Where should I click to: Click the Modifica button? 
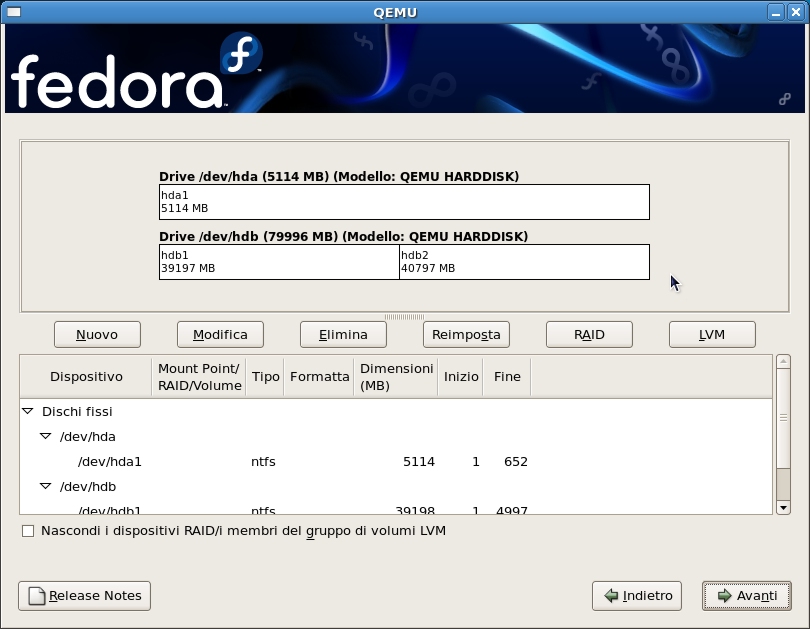(220, 335)
